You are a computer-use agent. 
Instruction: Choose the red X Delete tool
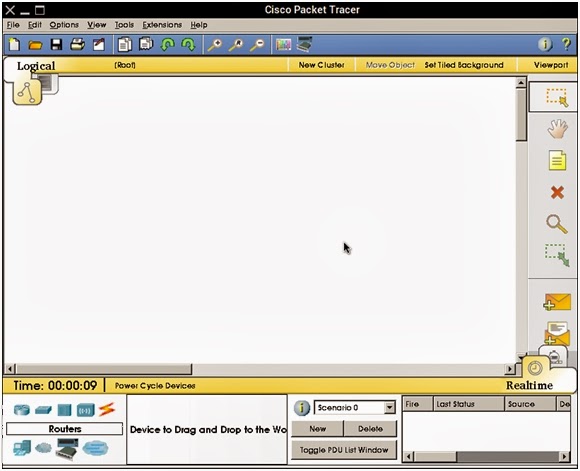click(x=557, y=192)
